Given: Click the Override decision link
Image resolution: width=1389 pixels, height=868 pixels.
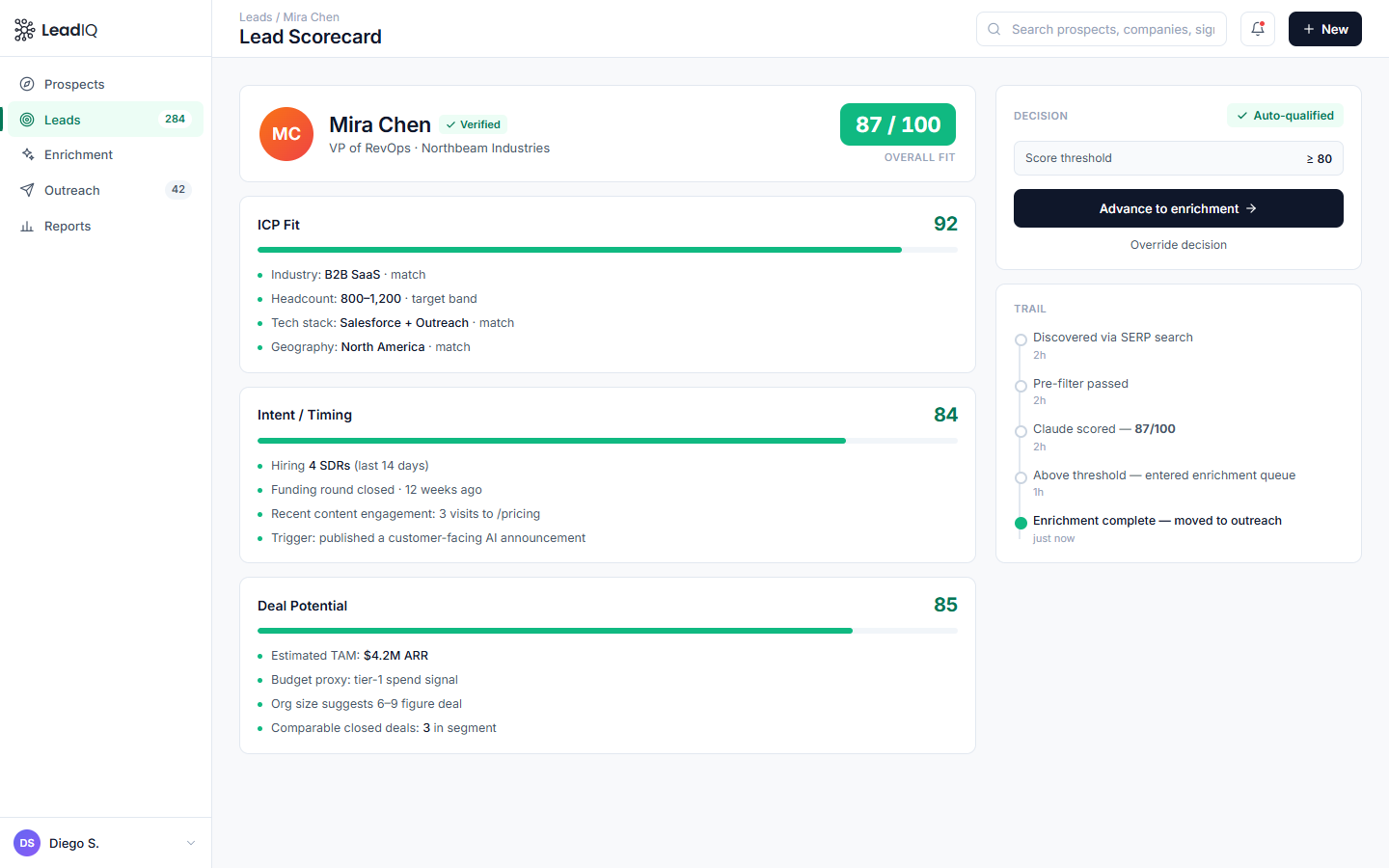Looking at the screenshot, I should coord(1179,245).
